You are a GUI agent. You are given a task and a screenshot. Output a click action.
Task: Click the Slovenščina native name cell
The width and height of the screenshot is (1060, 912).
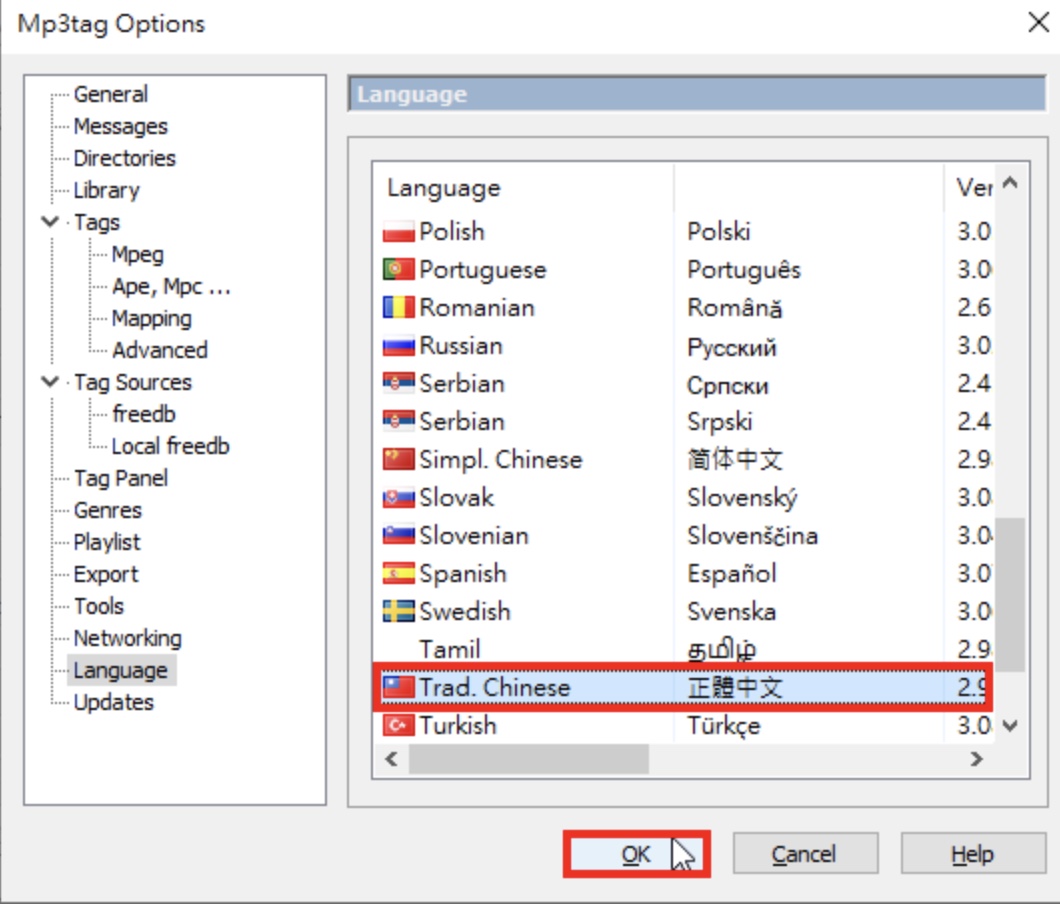pos(752,536)
